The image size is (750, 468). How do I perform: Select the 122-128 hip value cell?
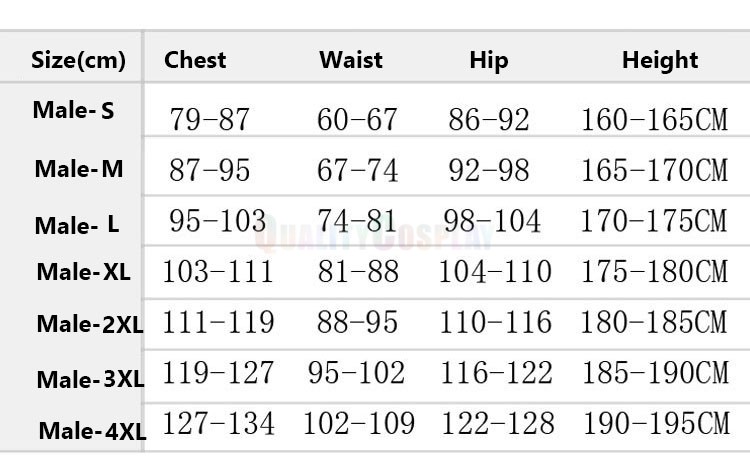click(x=498, y=423)
